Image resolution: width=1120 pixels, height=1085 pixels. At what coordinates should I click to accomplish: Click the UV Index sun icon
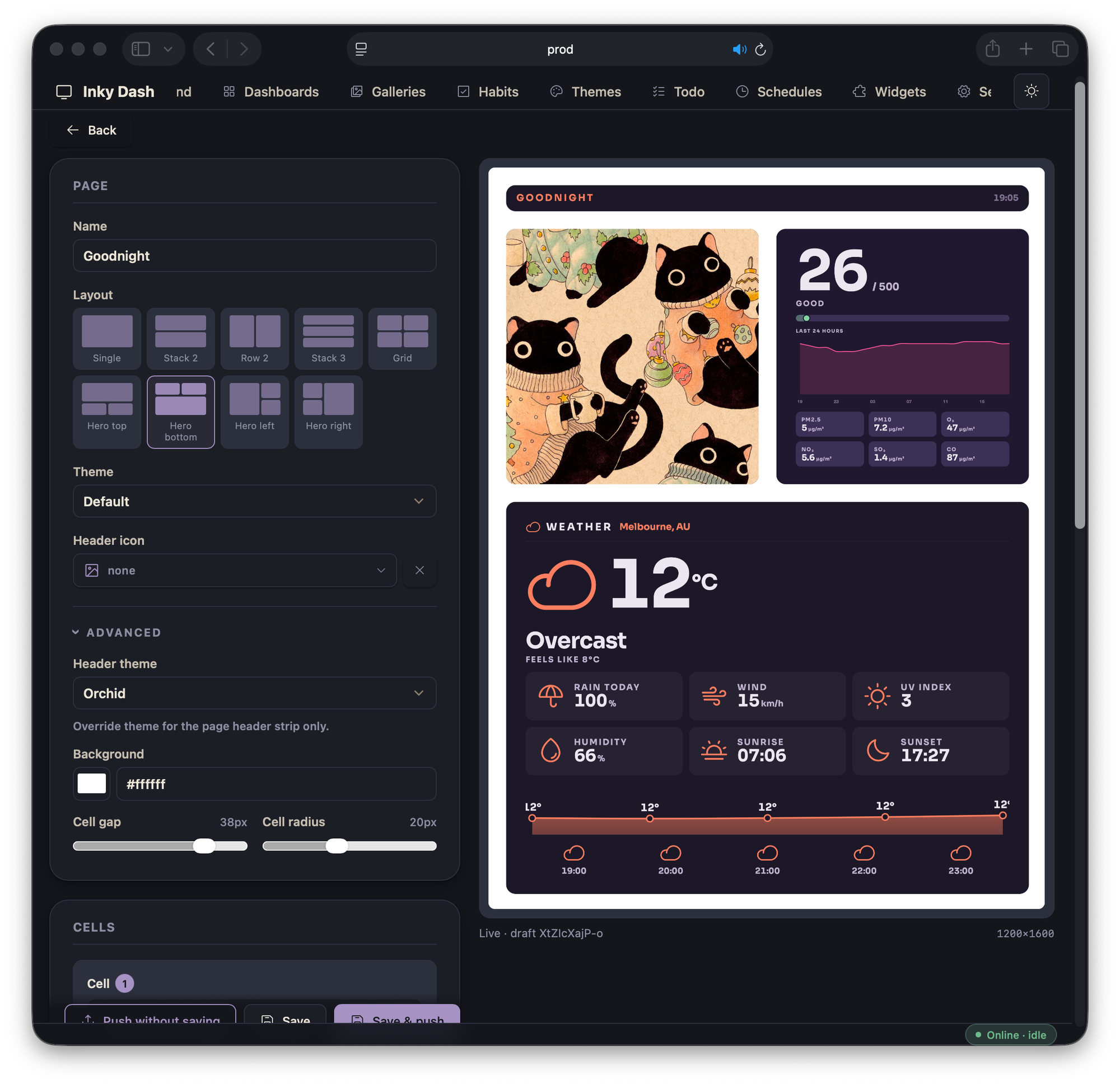(877, 696)
